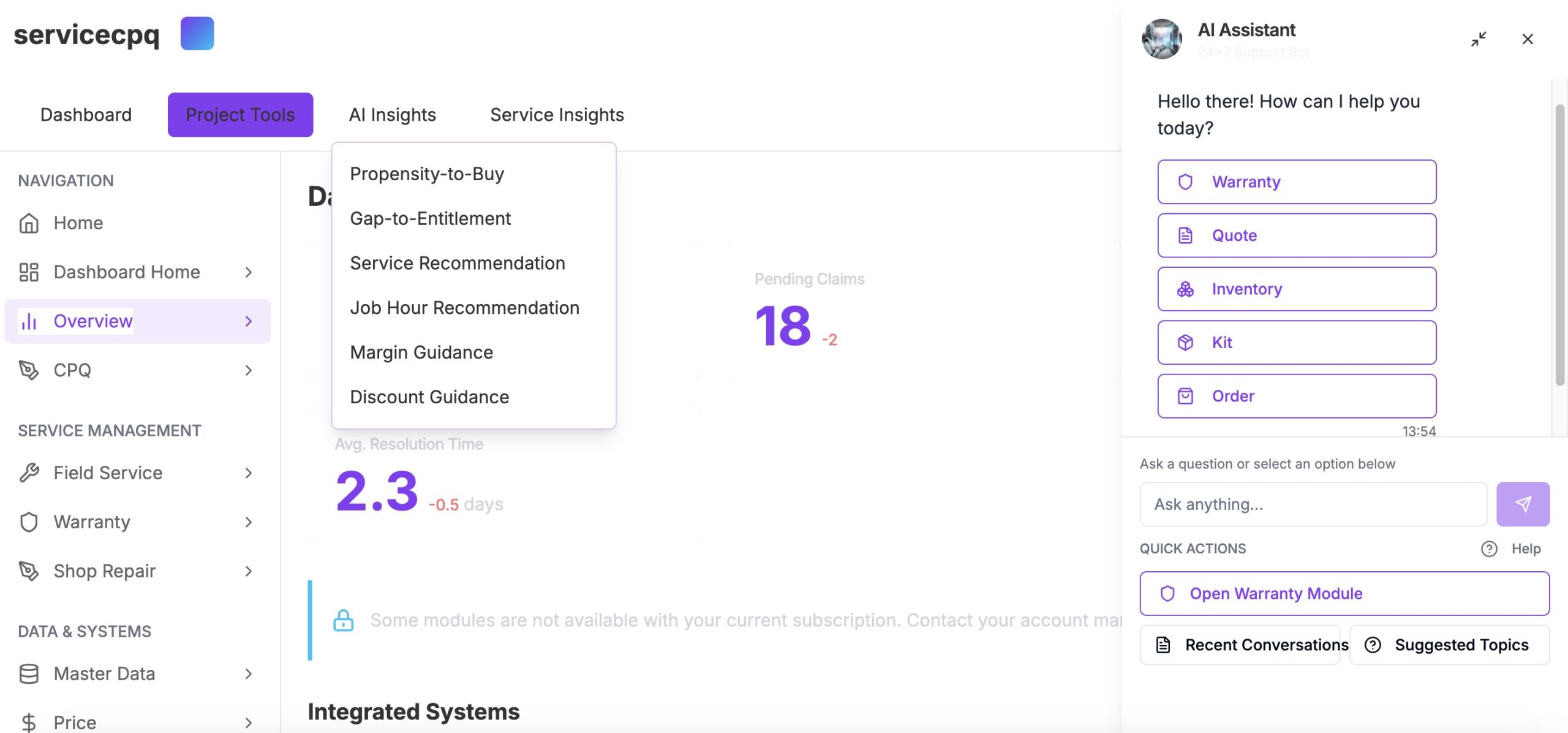Open Suggested Topics

(x=1449, y=645)
